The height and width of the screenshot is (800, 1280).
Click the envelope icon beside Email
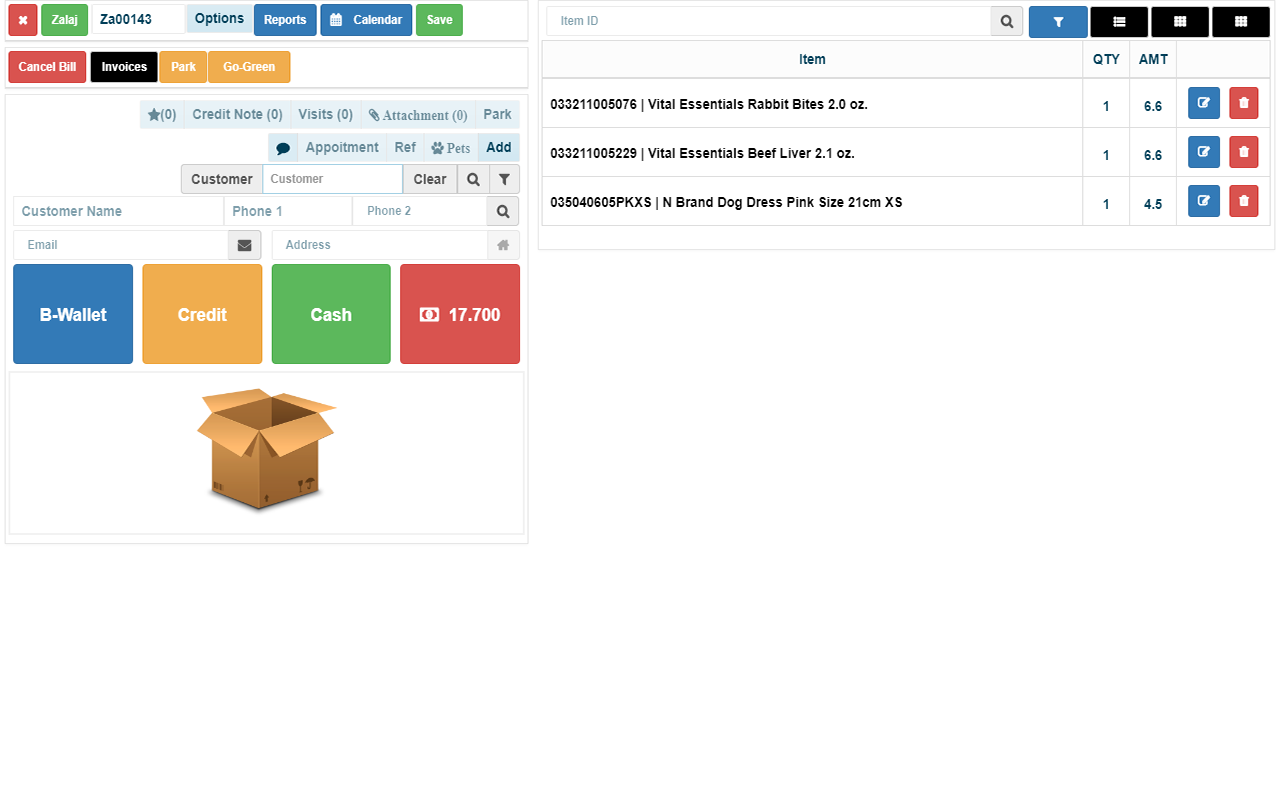(244, 244)
